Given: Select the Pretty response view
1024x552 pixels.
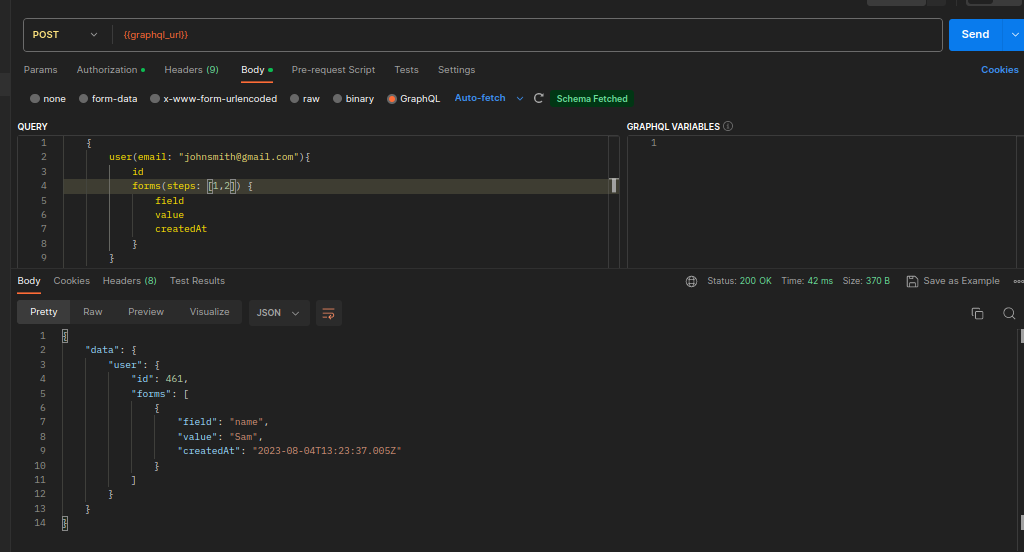Looking at the screenshot, I should [44, 312].
